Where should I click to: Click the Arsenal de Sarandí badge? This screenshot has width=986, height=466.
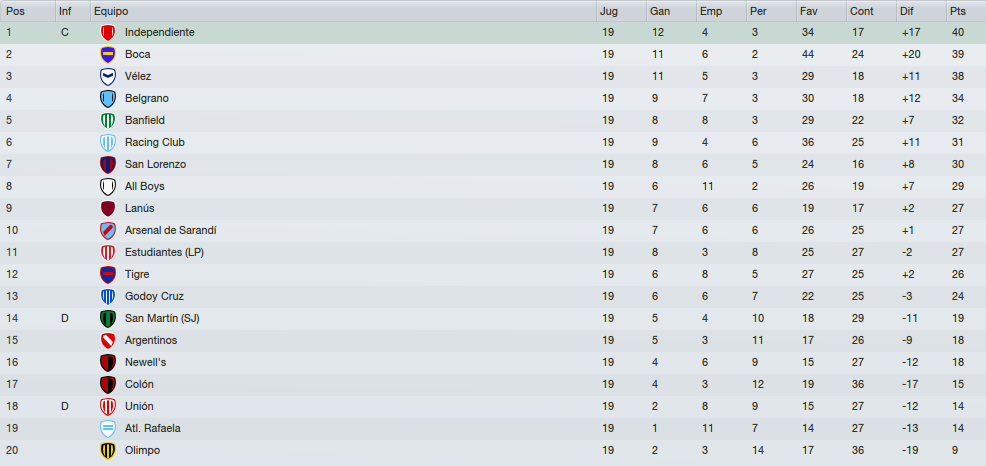click(108, 231)
